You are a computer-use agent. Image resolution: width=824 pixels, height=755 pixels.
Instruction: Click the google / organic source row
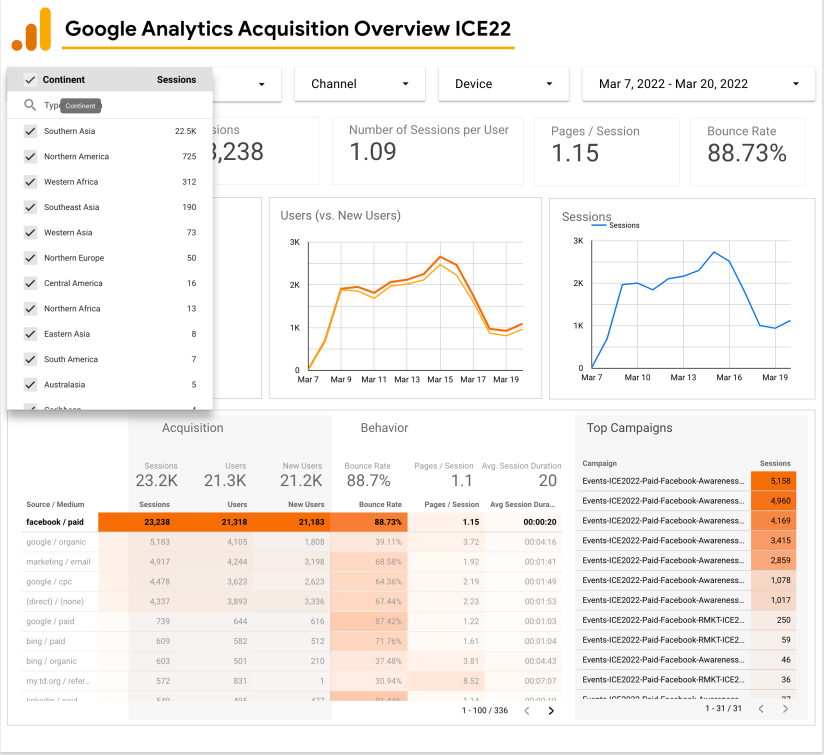pyautogui.click(x=56, y=542)
